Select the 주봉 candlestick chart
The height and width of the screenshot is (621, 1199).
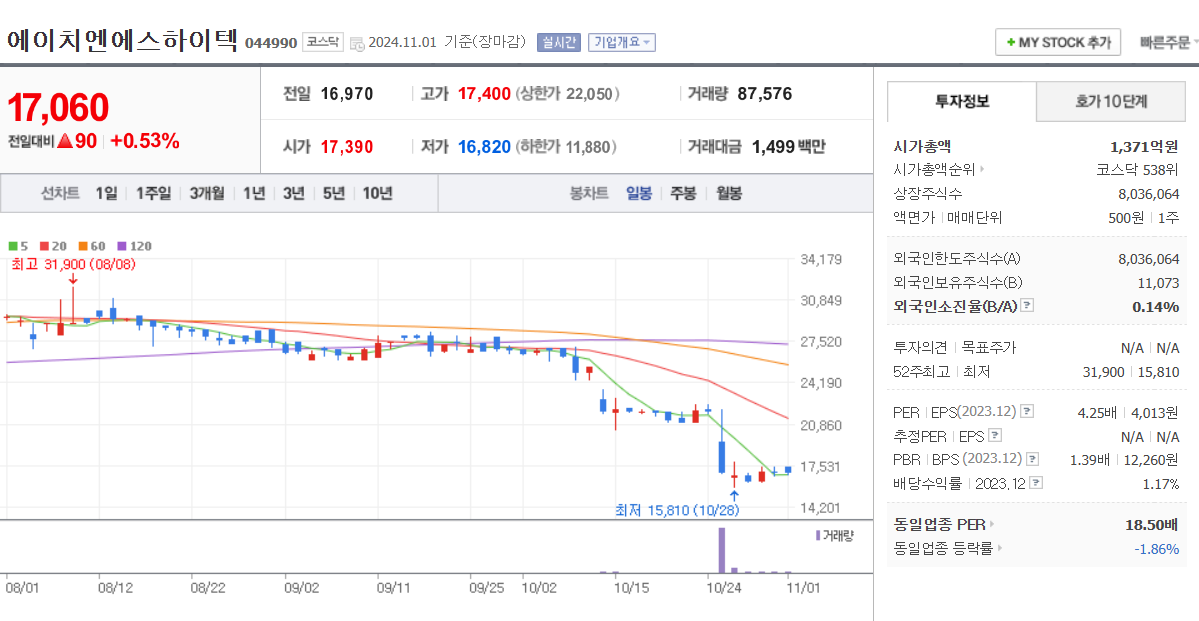pyautogui.click(x=683, y=193)
